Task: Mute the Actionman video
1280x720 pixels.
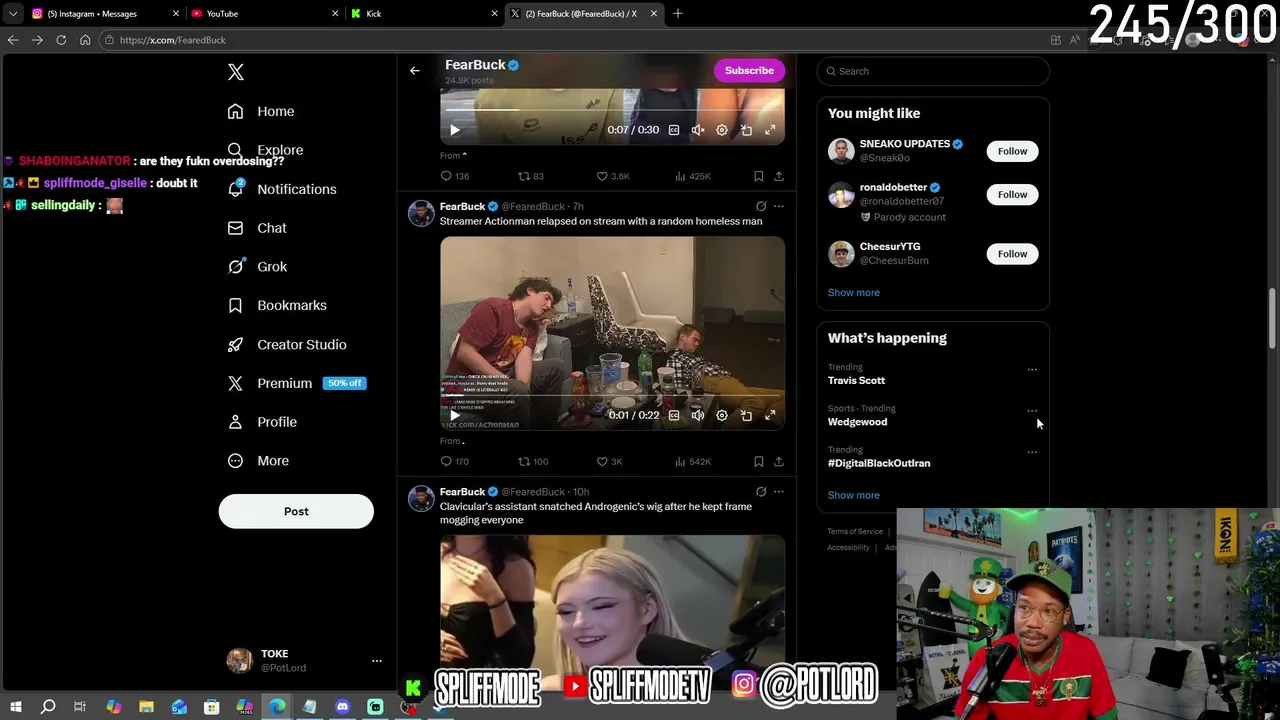Action: click(x=698, y=415)
